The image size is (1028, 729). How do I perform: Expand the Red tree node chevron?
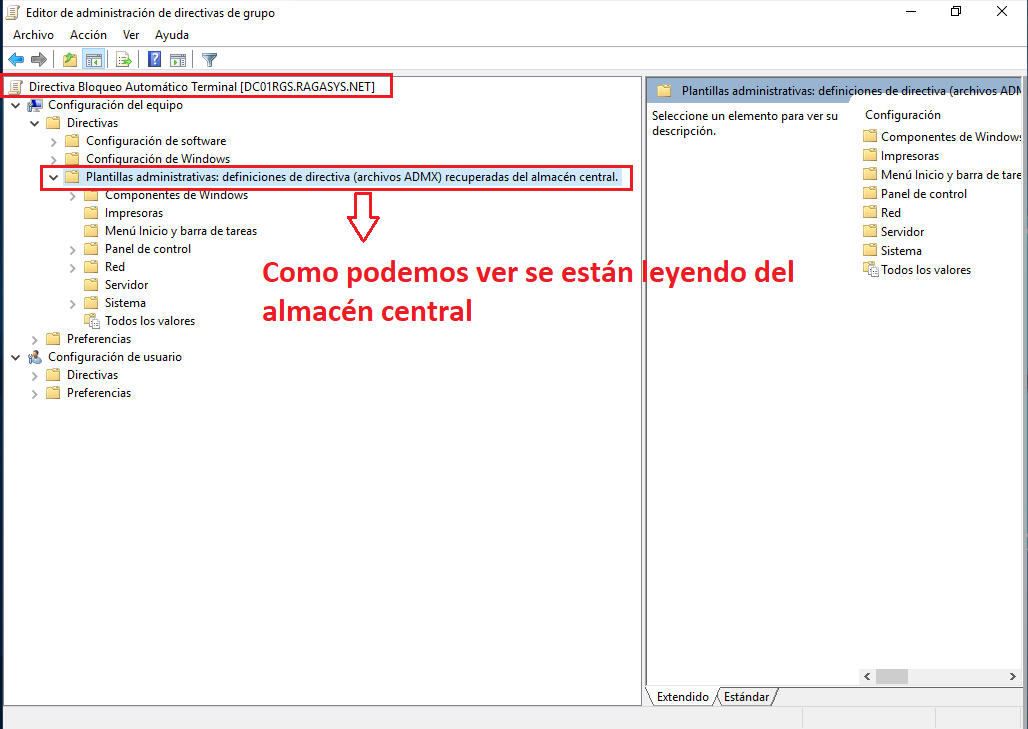[71, 266]
